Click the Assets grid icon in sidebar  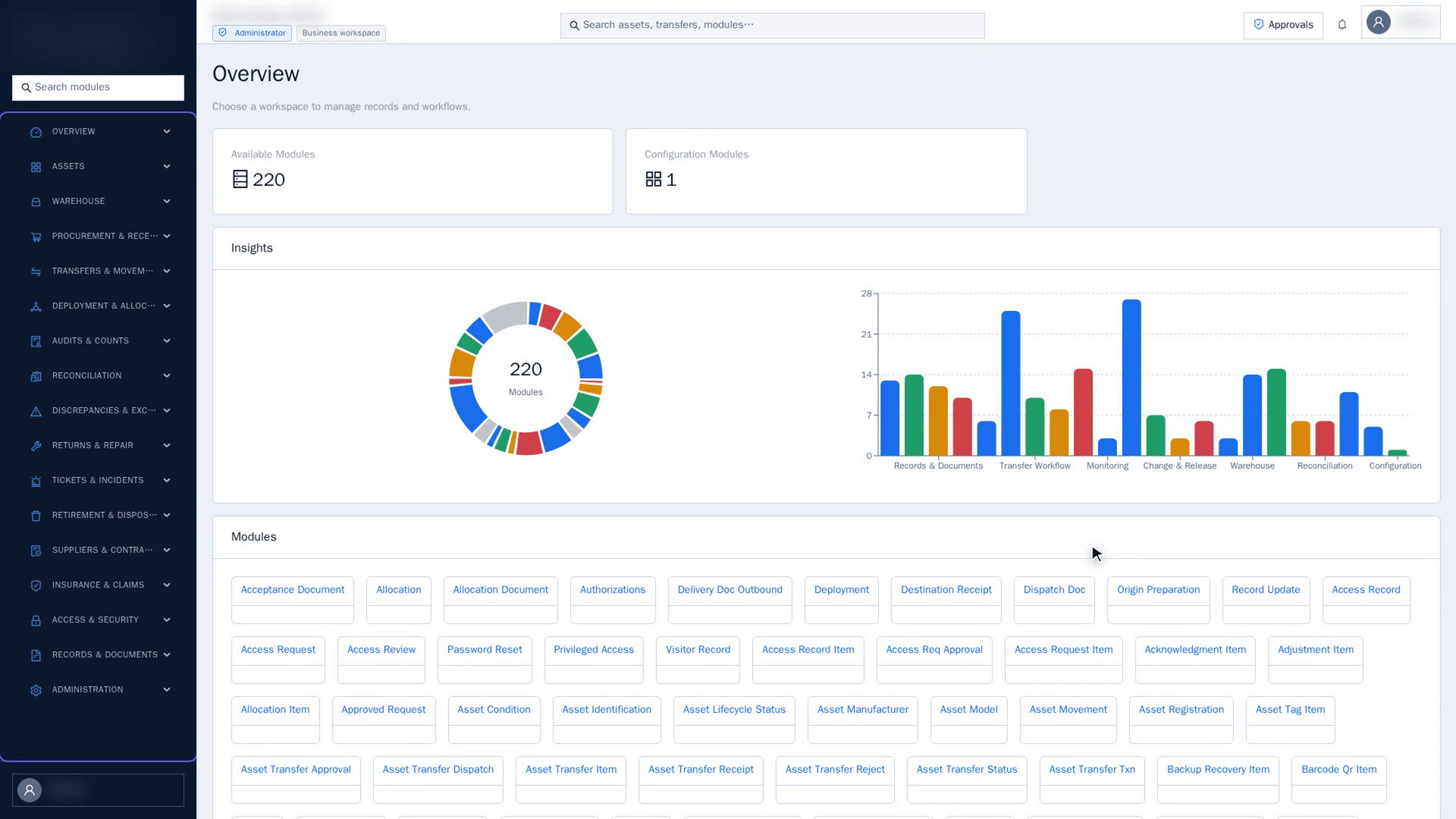[x=36, y=167]
